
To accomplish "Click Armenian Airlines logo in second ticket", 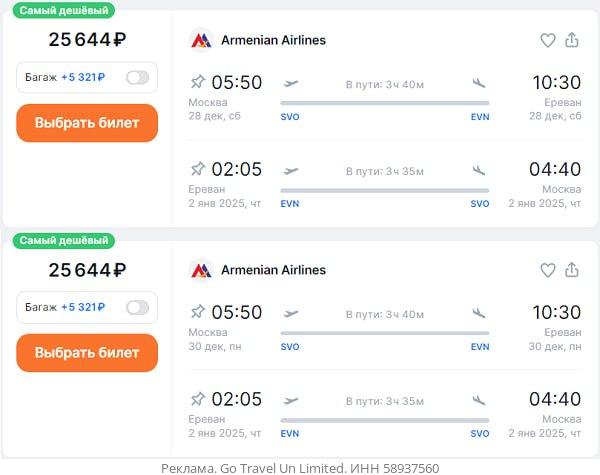I will coord(201,270).
